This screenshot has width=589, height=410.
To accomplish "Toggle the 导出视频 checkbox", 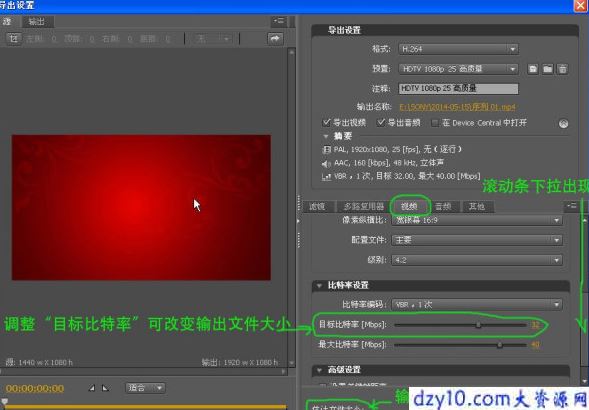I will 326,123.
